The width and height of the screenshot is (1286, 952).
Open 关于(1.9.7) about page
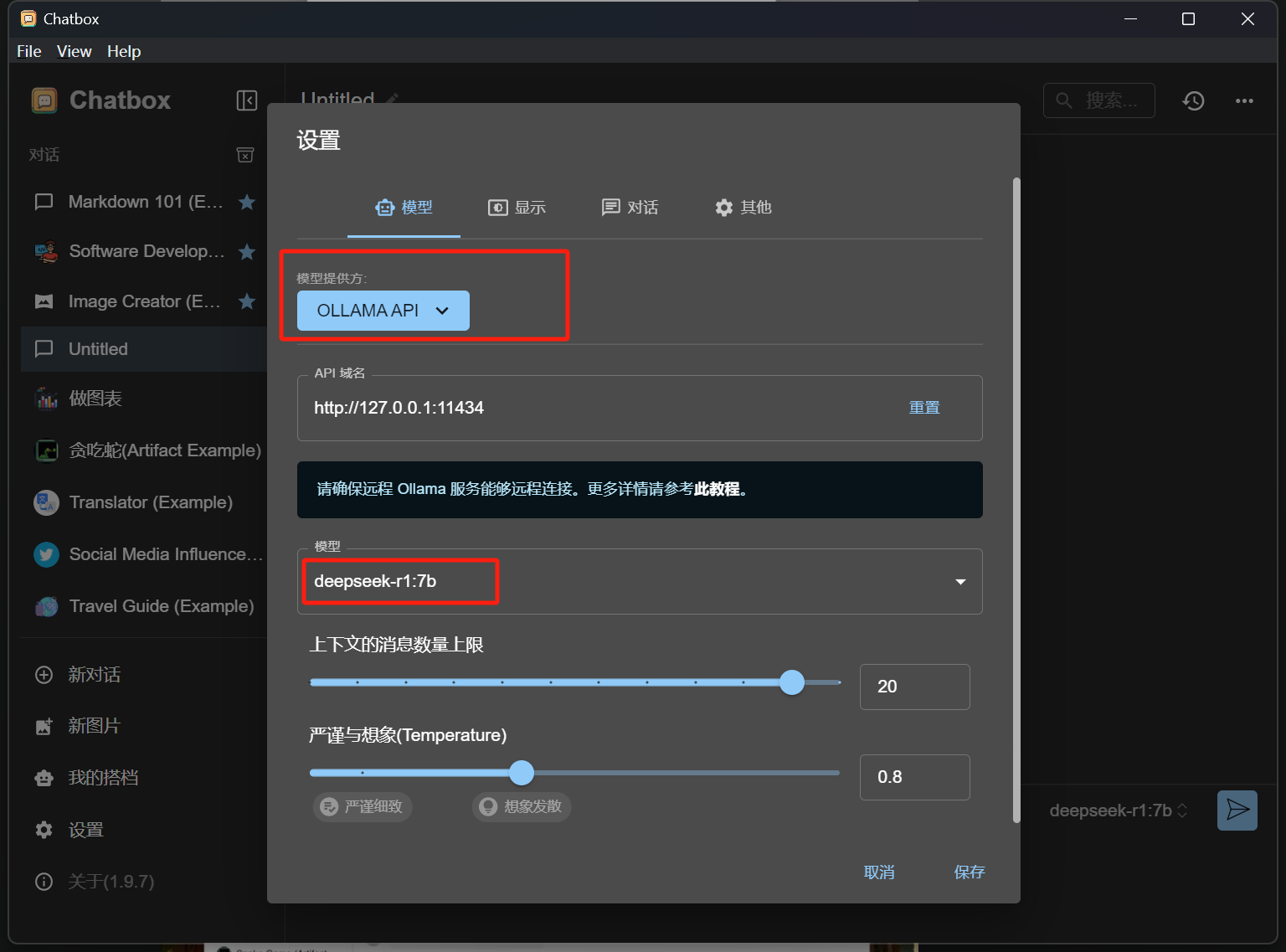coord(144,882)
